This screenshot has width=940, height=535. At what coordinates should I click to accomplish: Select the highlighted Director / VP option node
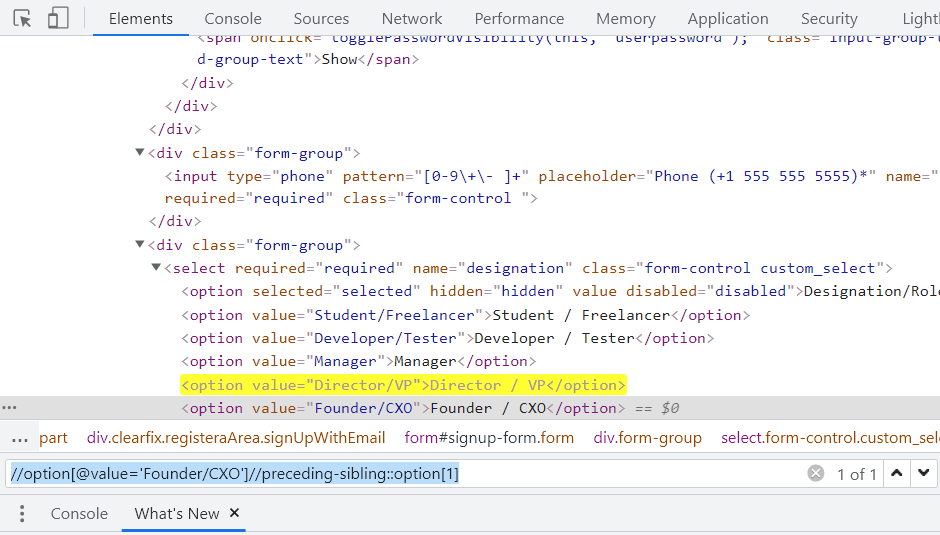(x=403, y=385)
